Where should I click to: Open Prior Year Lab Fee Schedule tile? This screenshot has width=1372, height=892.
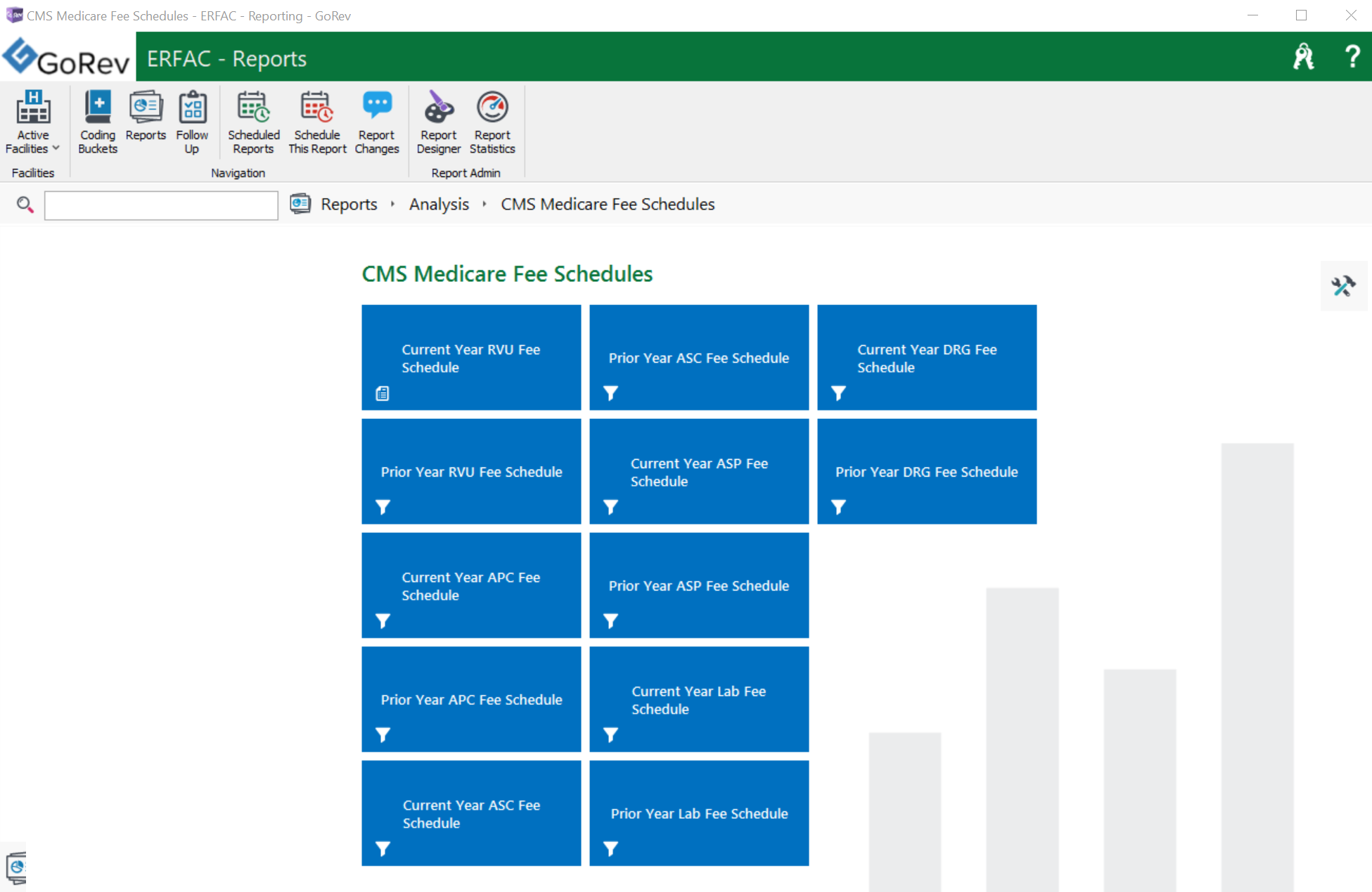(x=699, y=813)
